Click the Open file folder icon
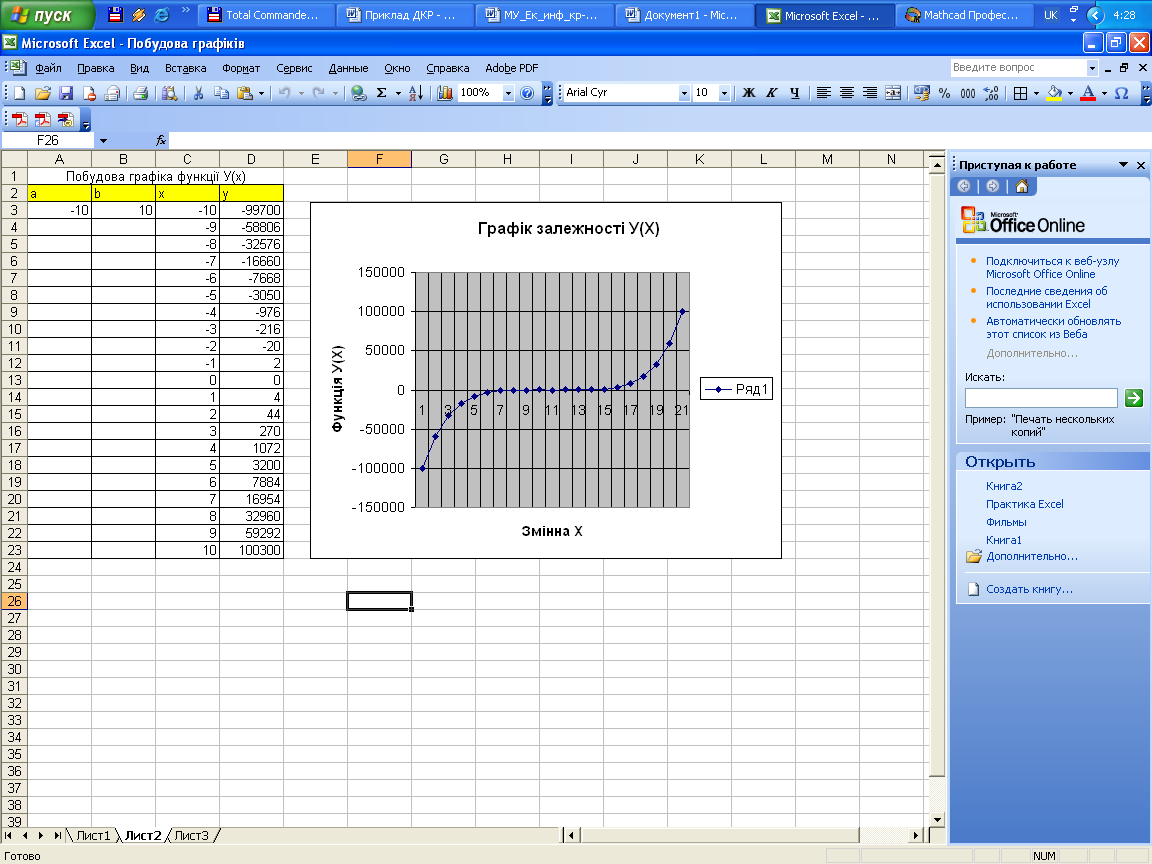1152x864 pixels. [43, 93]
